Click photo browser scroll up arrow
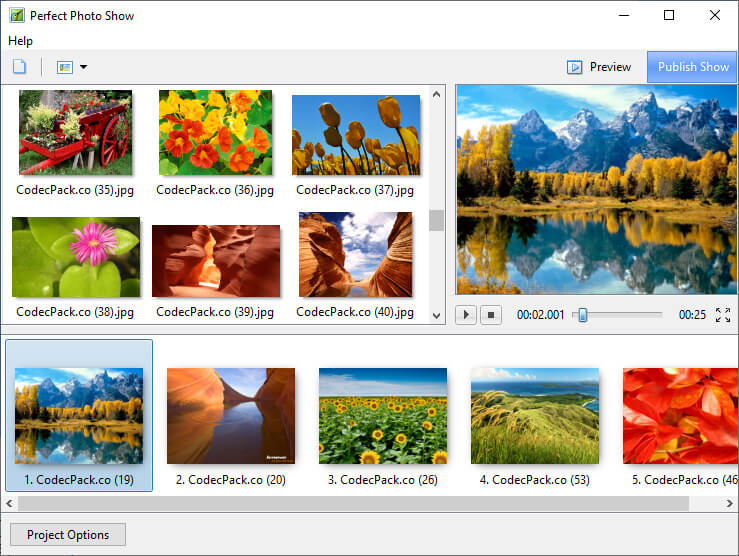Image resolution: width=739 pixels, height=556 pixels. pos(436,94)
